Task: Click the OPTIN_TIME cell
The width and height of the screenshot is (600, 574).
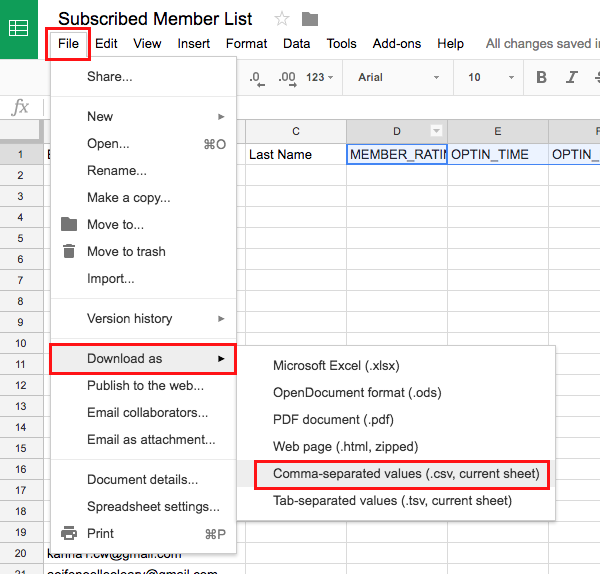Action: [497, 155]
